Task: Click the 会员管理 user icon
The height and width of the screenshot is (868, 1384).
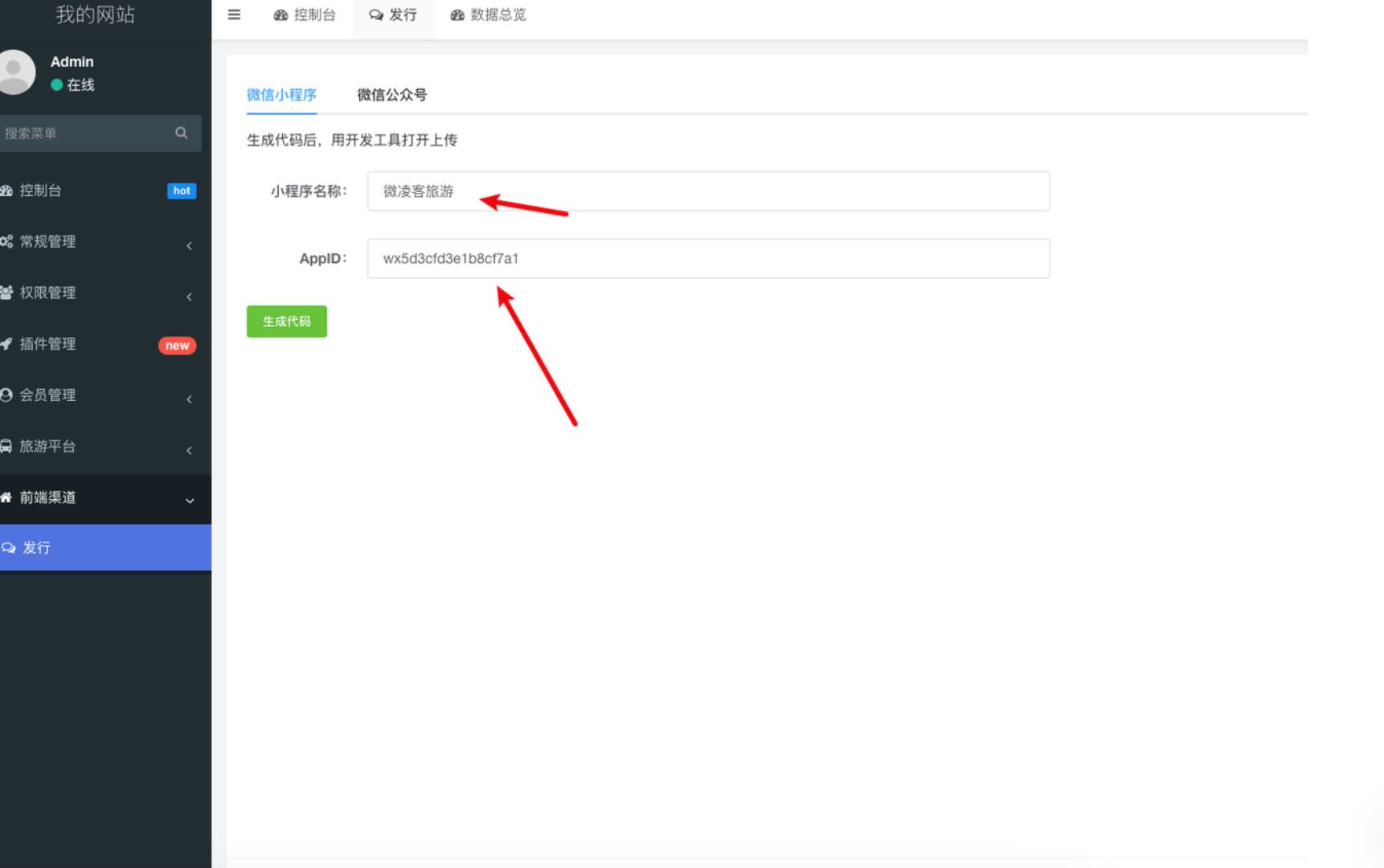Action: pos(6,395)
